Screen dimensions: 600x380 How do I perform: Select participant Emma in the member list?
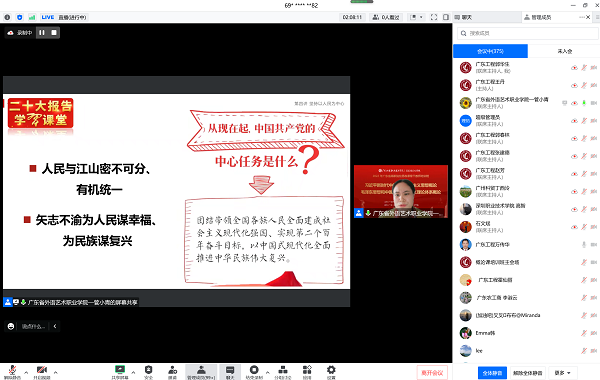coord(526,333)
